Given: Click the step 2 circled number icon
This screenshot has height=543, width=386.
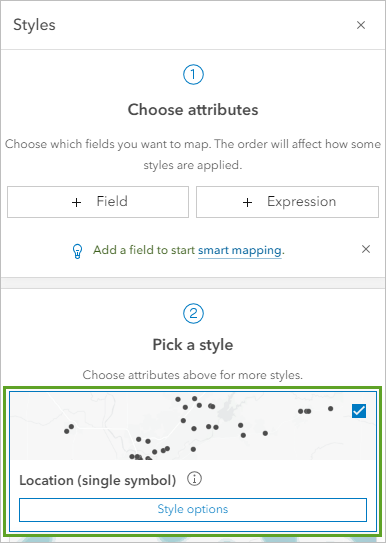Looking at the screenshot, I should (x=193, y=314).
